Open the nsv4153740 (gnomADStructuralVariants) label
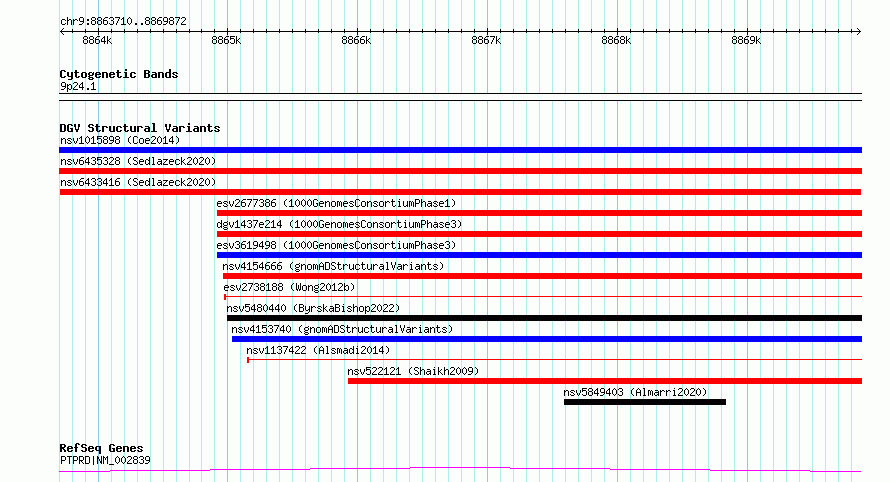The image size is (890, 482). coord(342,329)
